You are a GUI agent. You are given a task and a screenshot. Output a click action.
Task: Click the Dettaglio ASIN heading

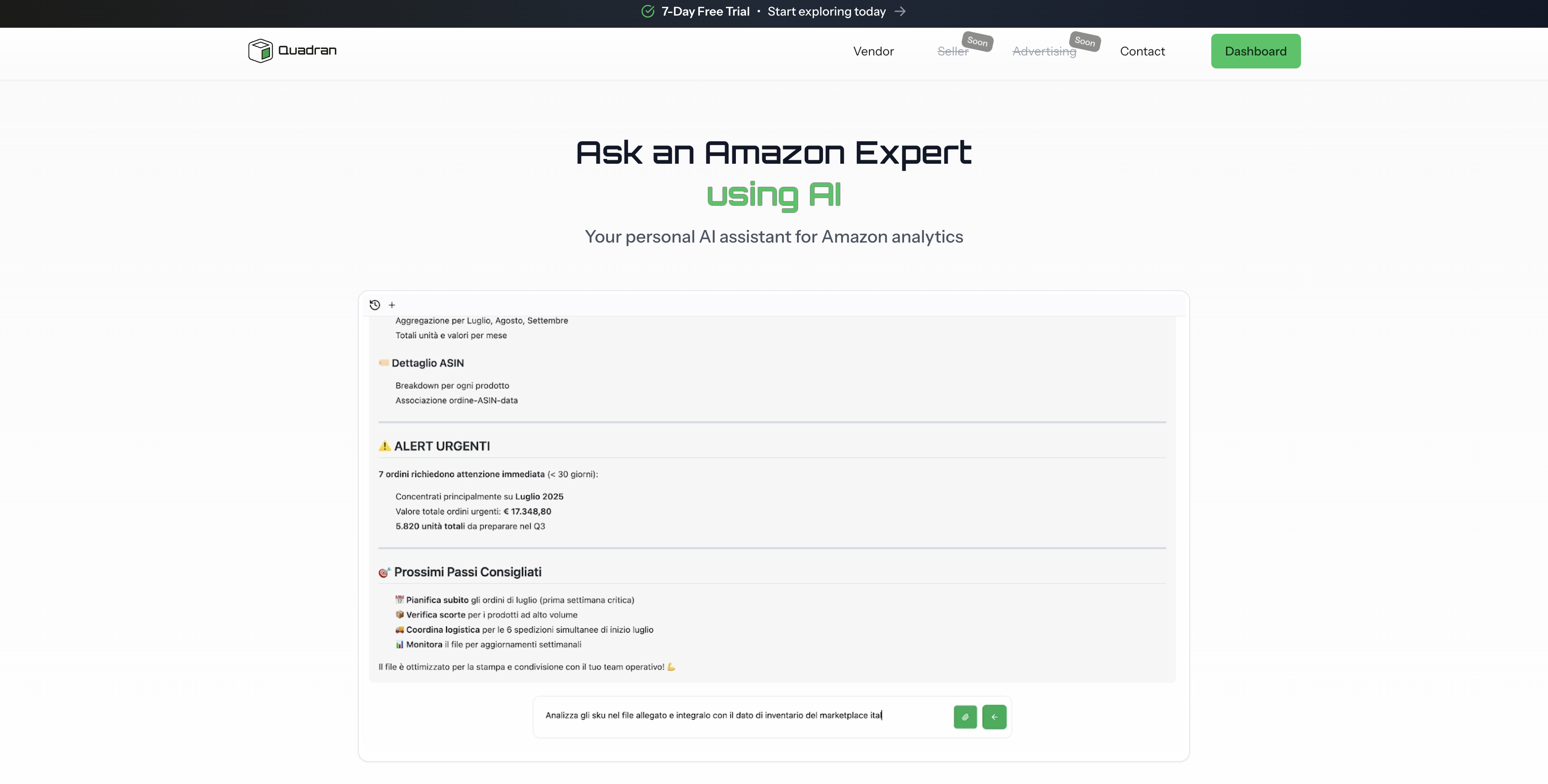point(427,363)
